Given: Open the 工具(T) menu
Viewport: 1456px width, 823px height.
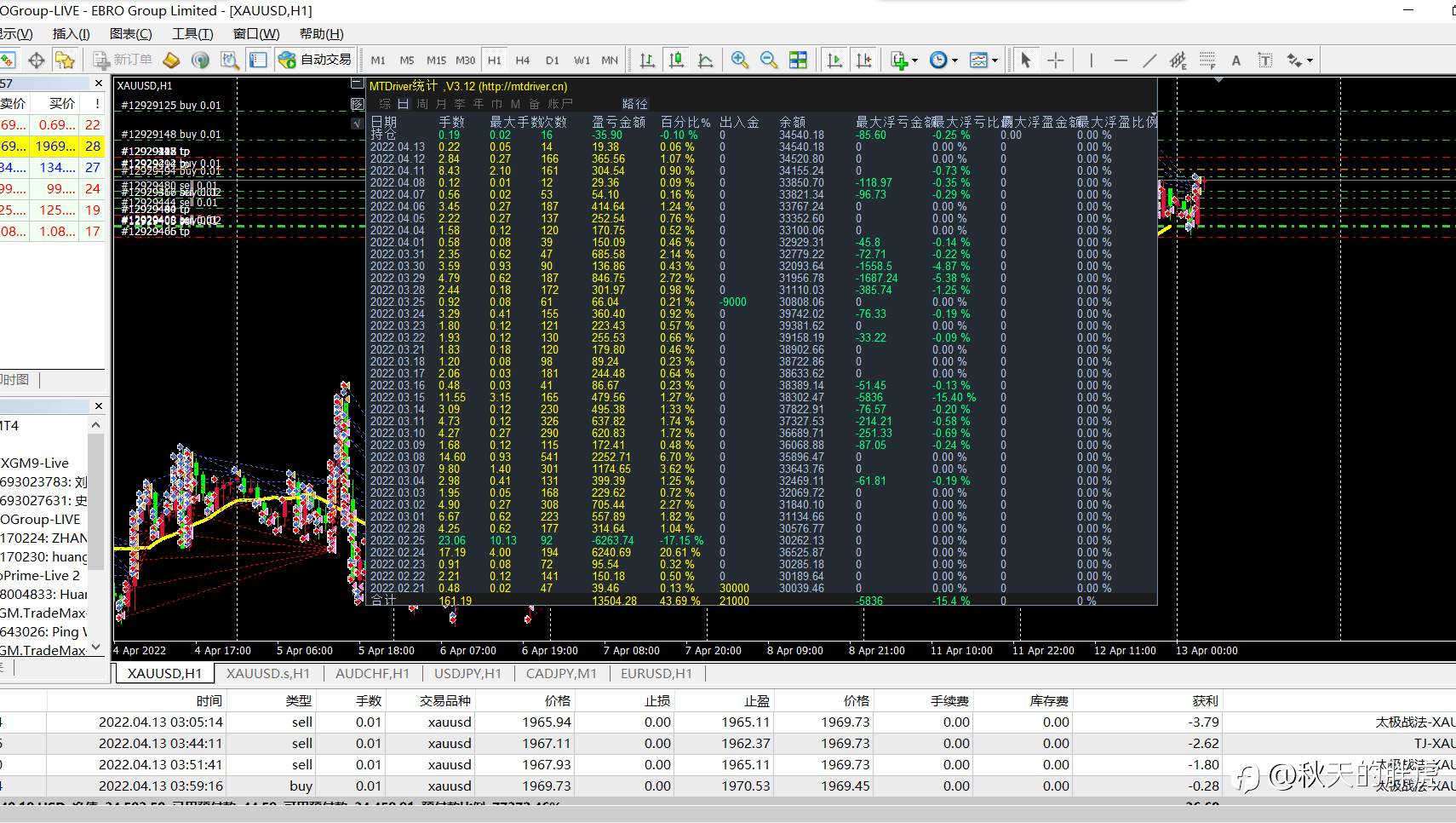Looking at the screenshot, I should tap(192, 34).
